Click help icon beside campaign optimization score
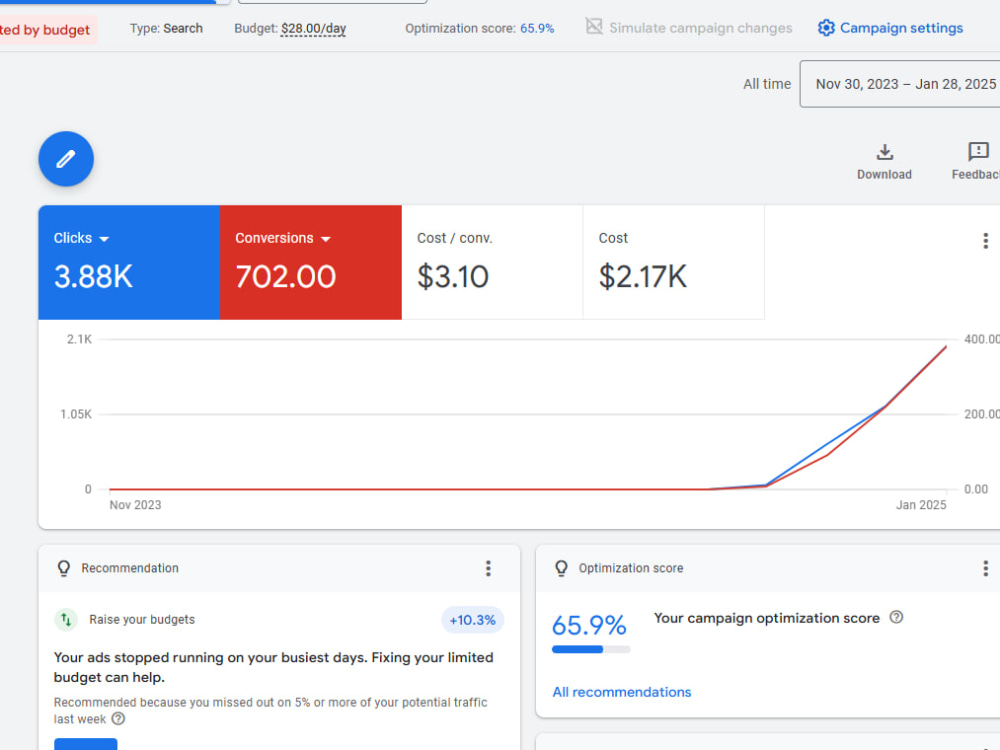 pyautogui.click(x=896, y=617)
